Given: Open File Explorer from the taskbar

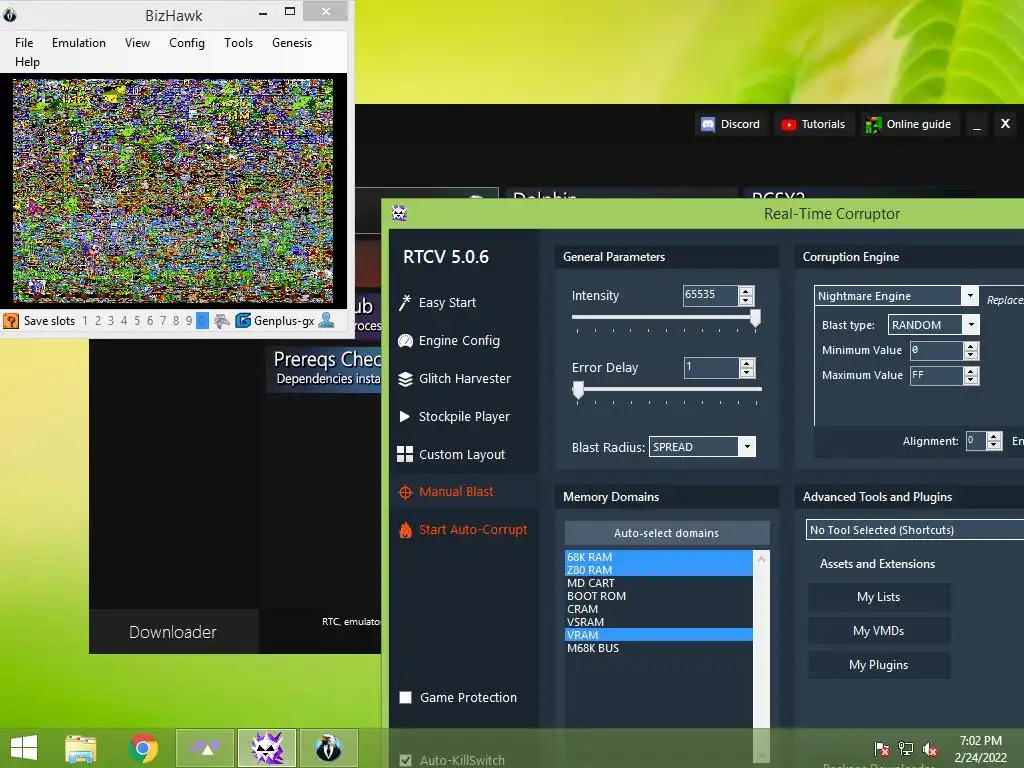Looking at the screenshot, I should [x=80, y=748].
